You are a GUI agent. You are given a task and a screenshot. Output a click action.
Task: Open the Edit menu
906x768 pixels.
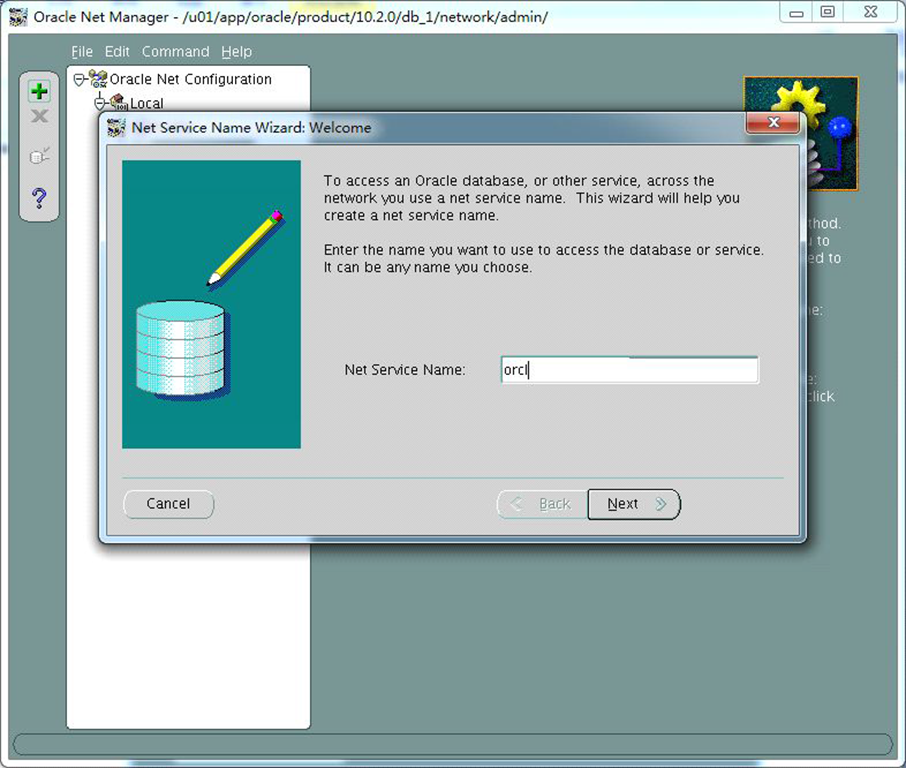(117, 51)
